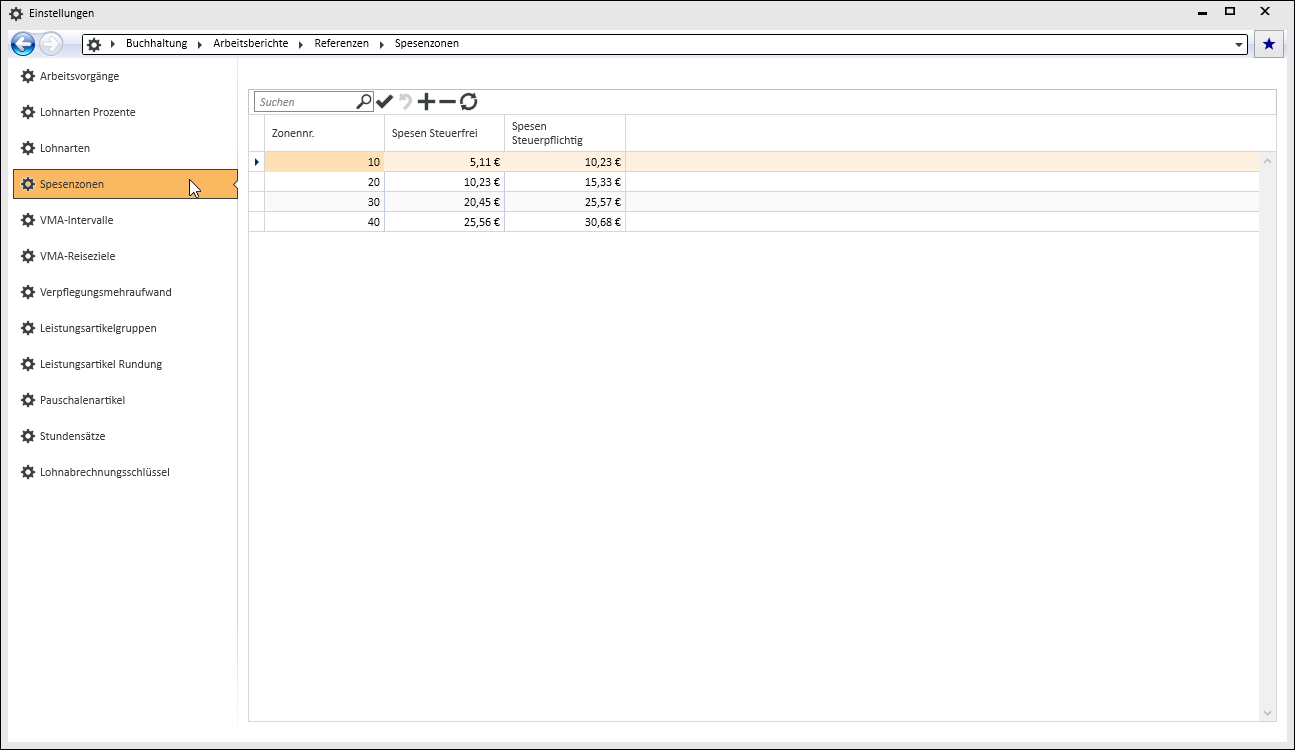Click the plus icon to add row

426,102
